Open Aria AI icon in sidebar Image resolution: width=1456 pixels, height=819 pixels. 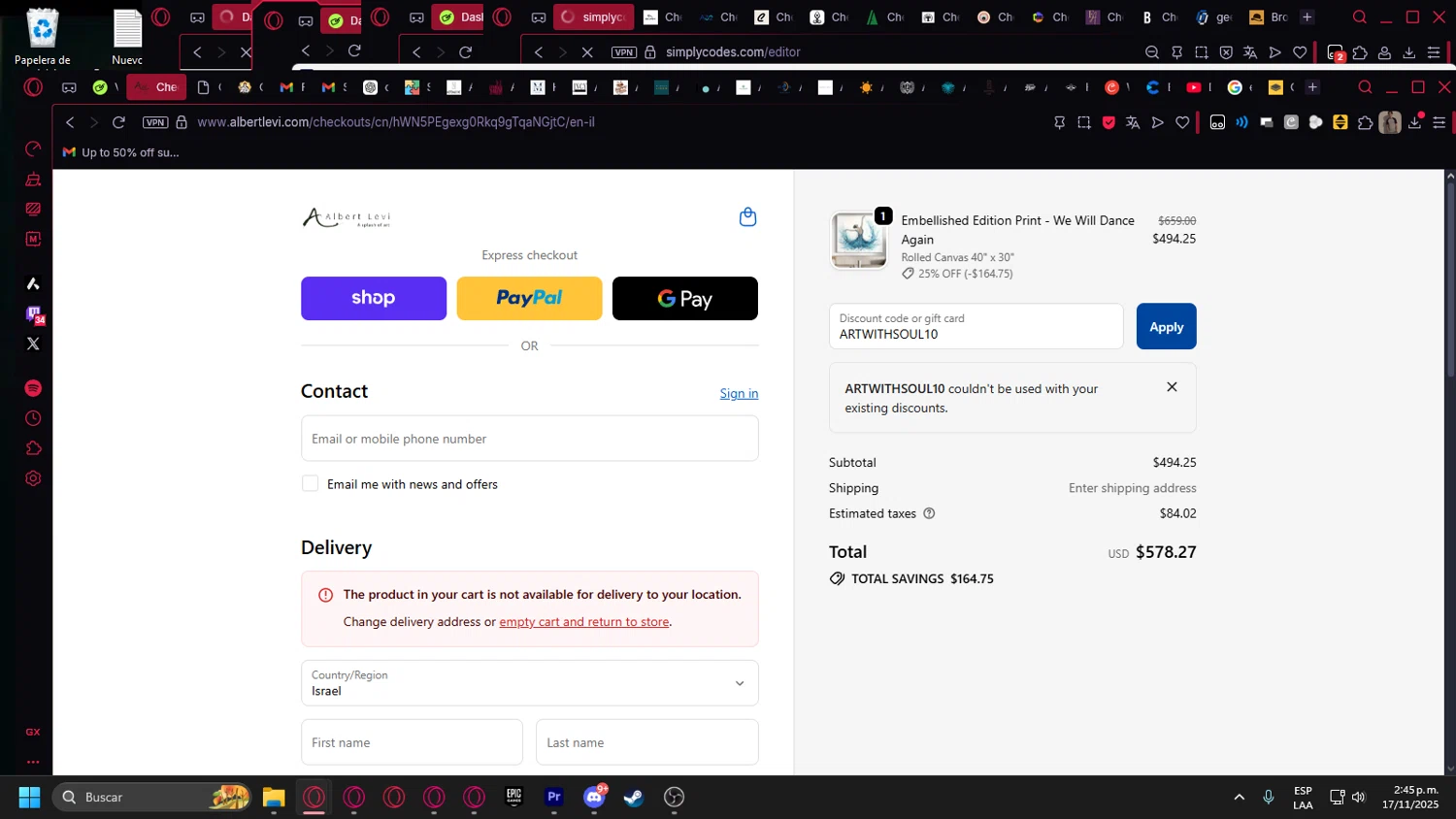click(33, 283)
